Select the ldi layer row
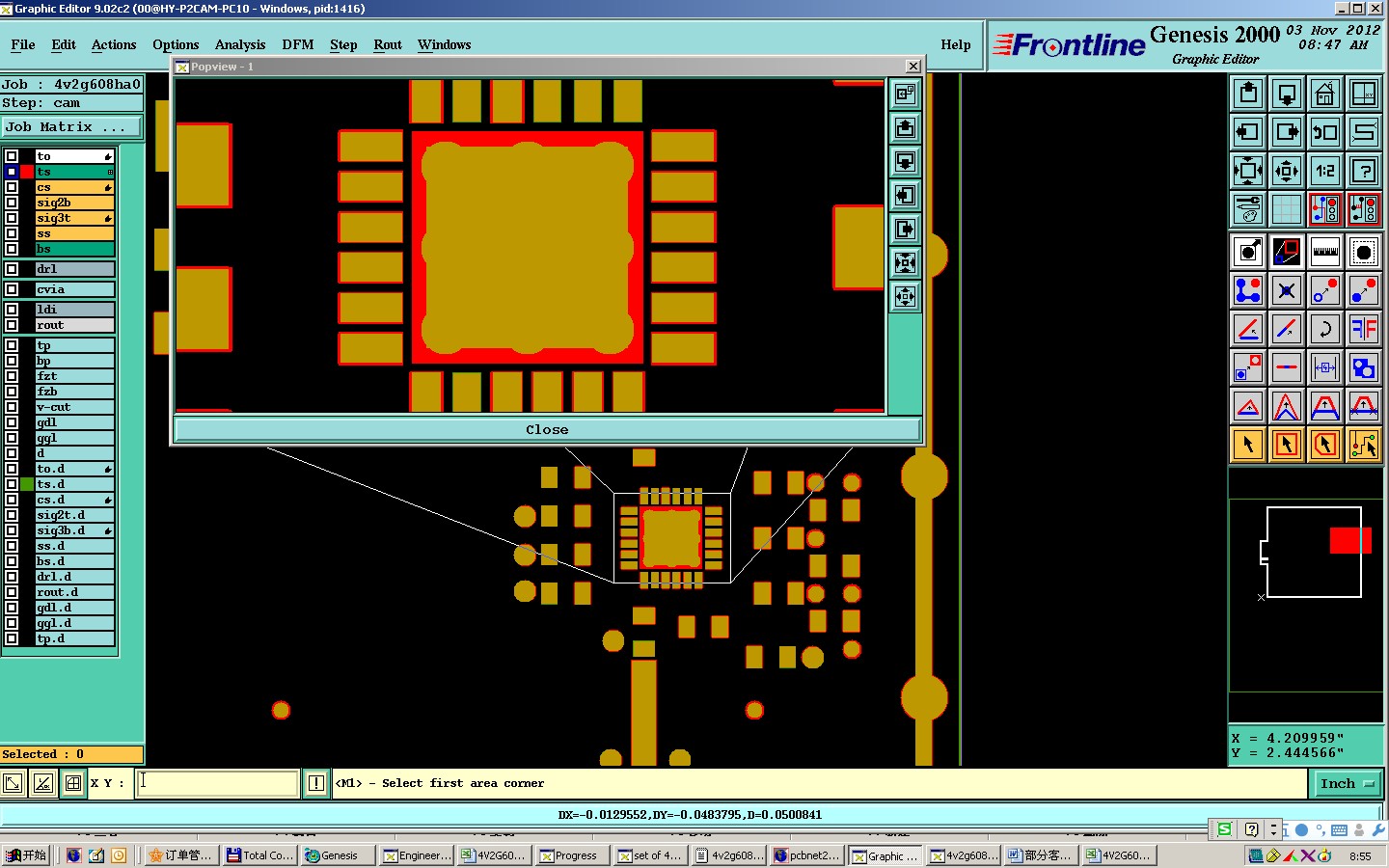The height and width of the screenshot is (868, 1389). click(74, 310)
